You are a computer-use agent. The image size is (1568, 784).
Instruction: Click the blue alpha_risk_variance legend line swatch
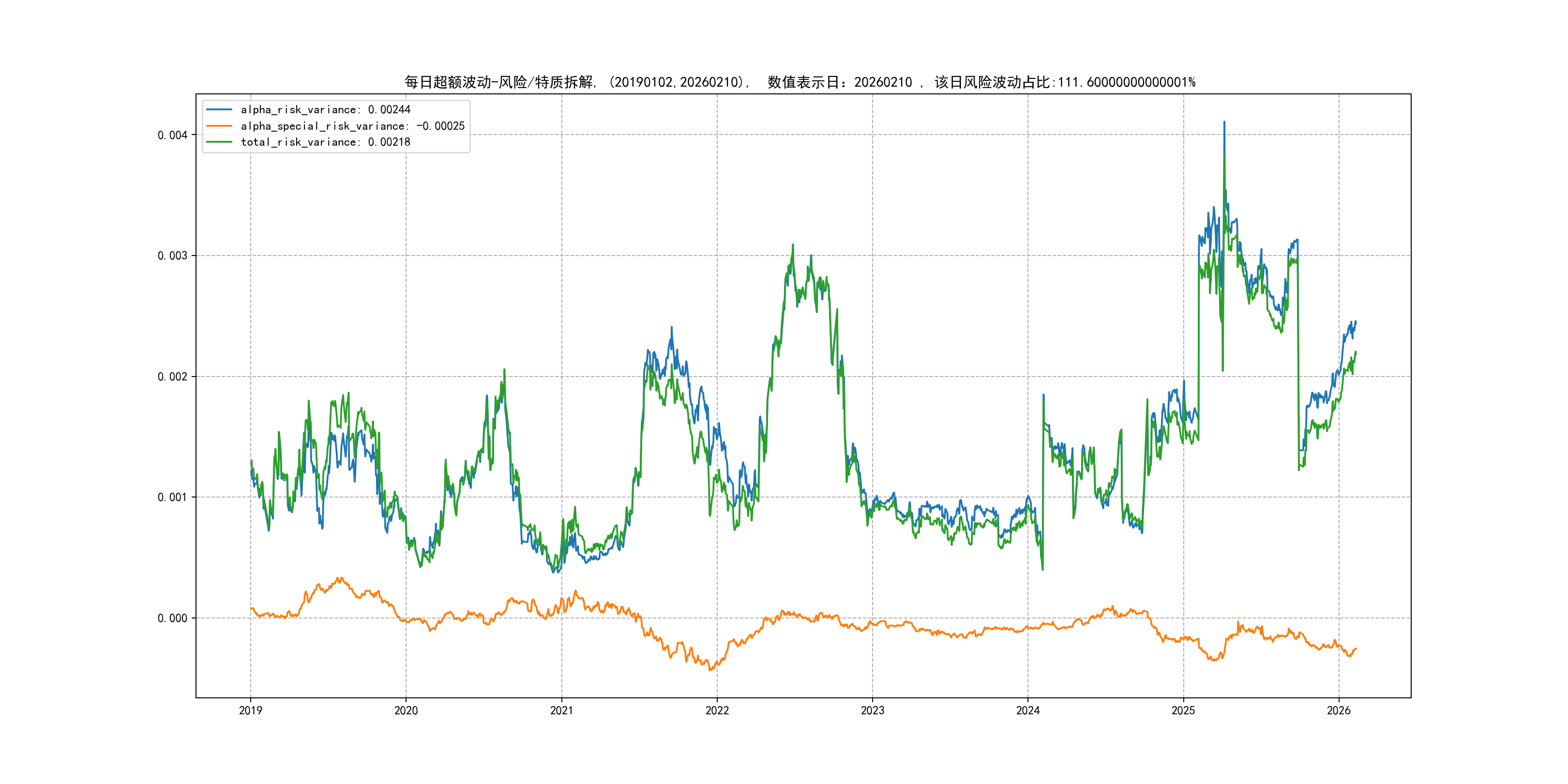[x=219, y=109]
